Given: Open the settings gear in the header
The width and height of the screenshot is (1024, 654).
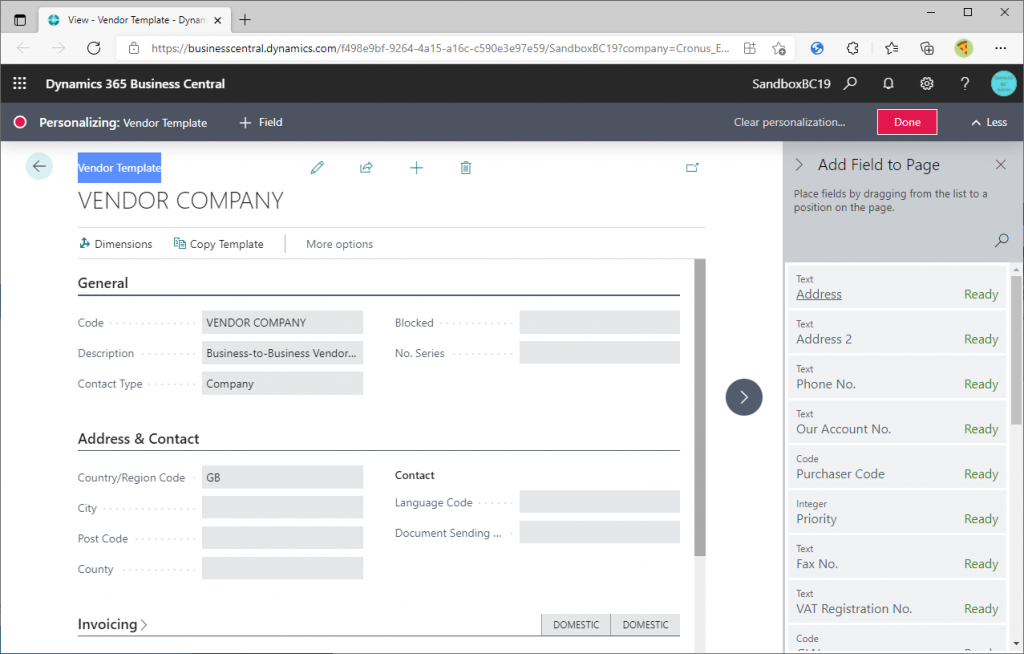Looking at the screenshot, I should (x=926, y=84).
